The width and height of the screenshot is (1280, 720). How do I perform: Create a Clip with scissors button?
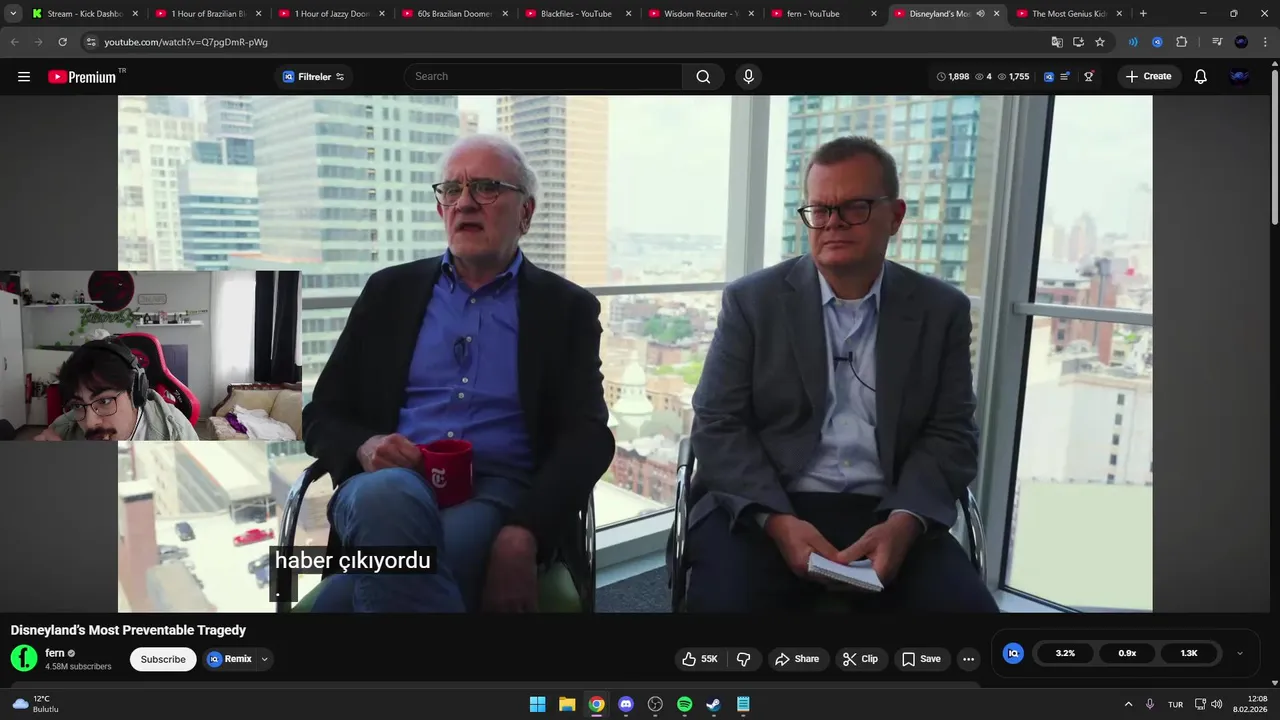coord(860,659)
